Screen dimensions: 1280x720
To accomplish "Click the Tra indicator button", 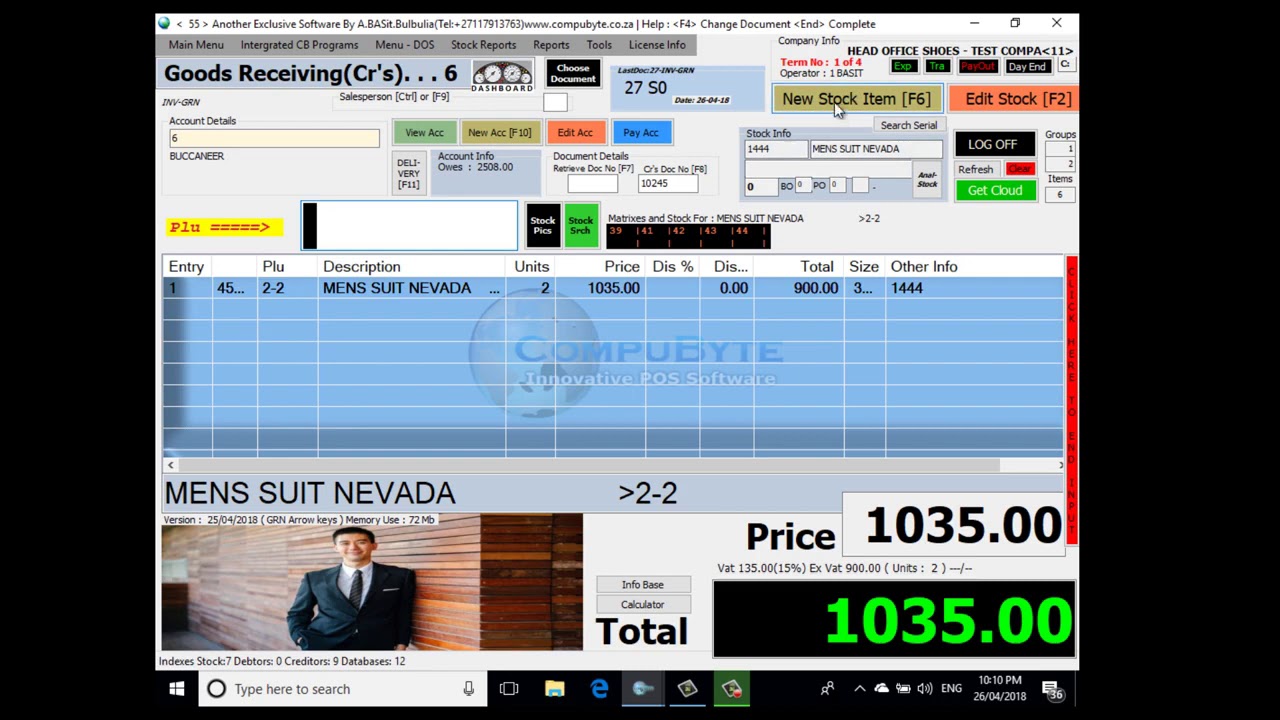I will pyautogui.click(x=937, y=66).
